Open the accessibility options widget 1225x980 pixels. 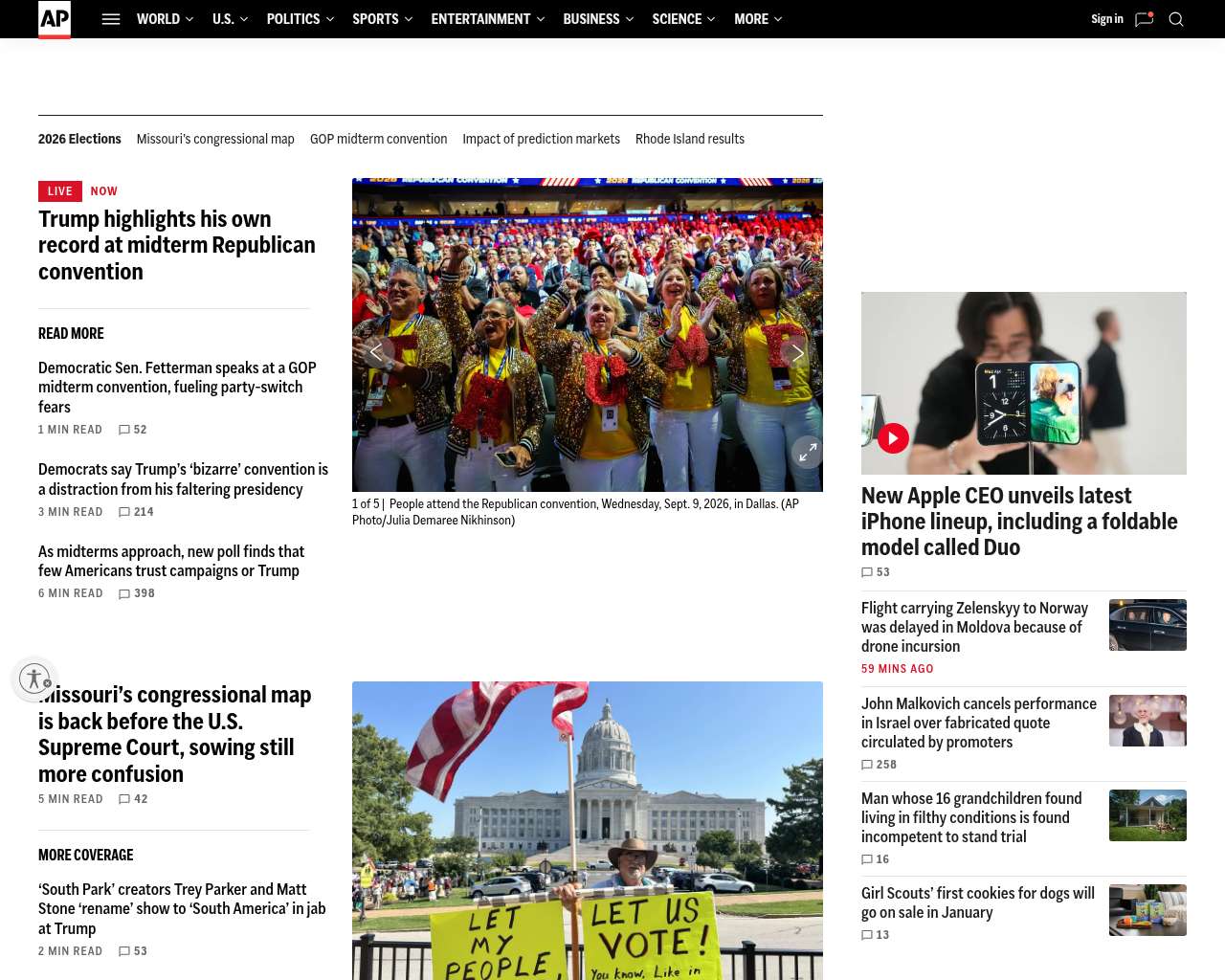tap(34, 679)
